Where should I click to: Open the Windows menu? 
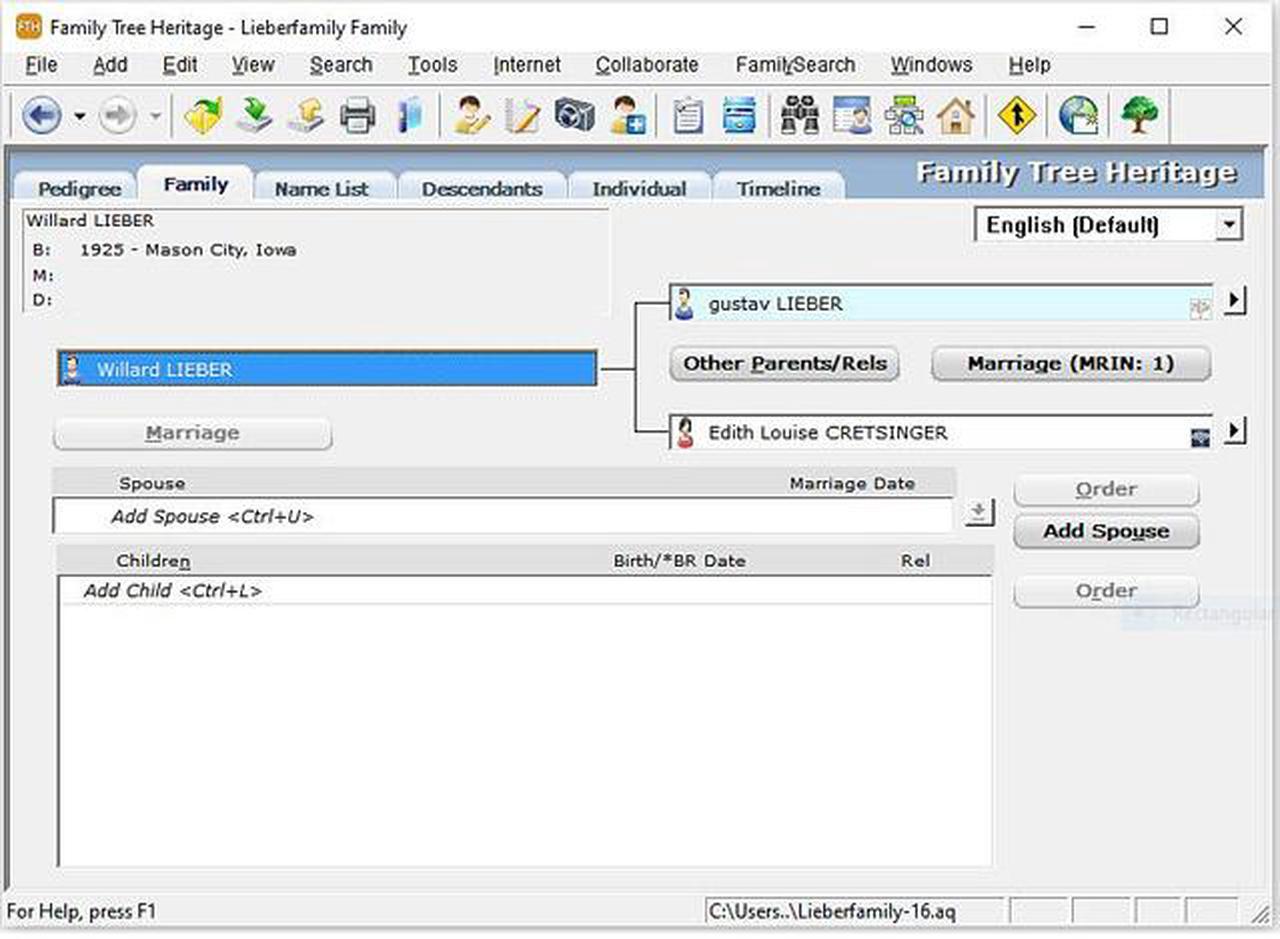pos(931,65)
